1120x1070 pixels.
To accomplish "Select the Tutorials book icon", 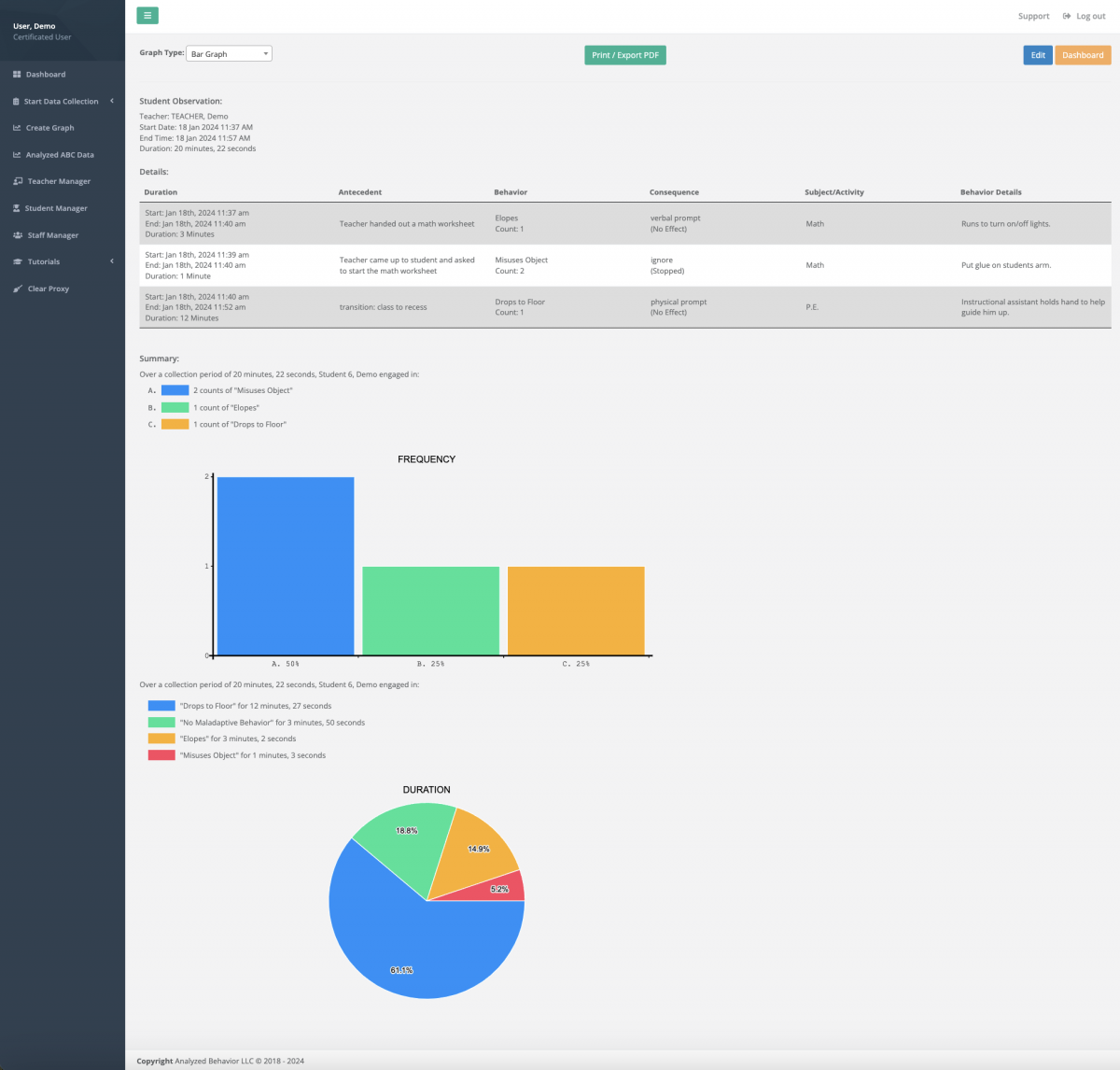I will click(17, 261).
